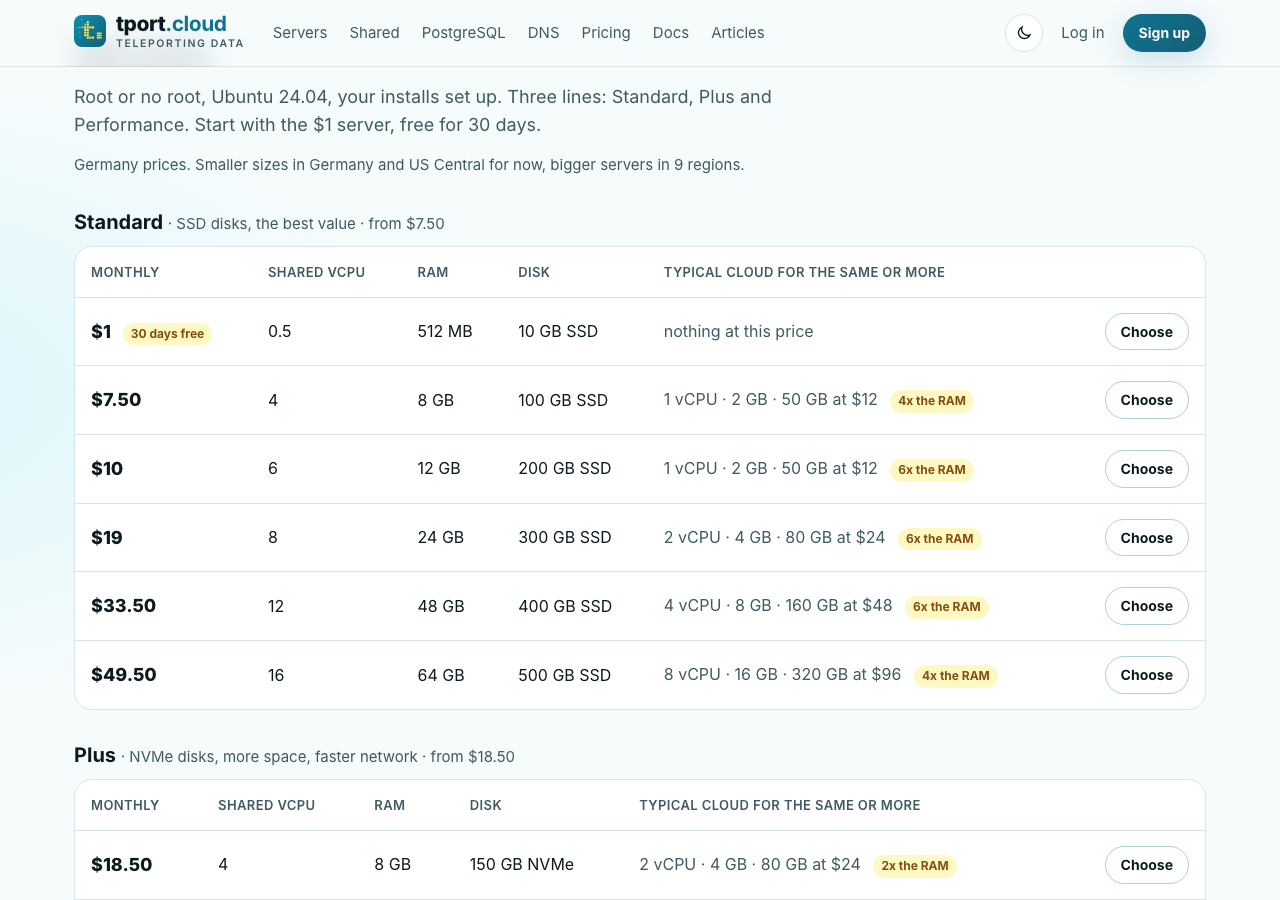
Task: Click the "$33.50" price cell
Action: pyautogui.click(x=124, y=606)
